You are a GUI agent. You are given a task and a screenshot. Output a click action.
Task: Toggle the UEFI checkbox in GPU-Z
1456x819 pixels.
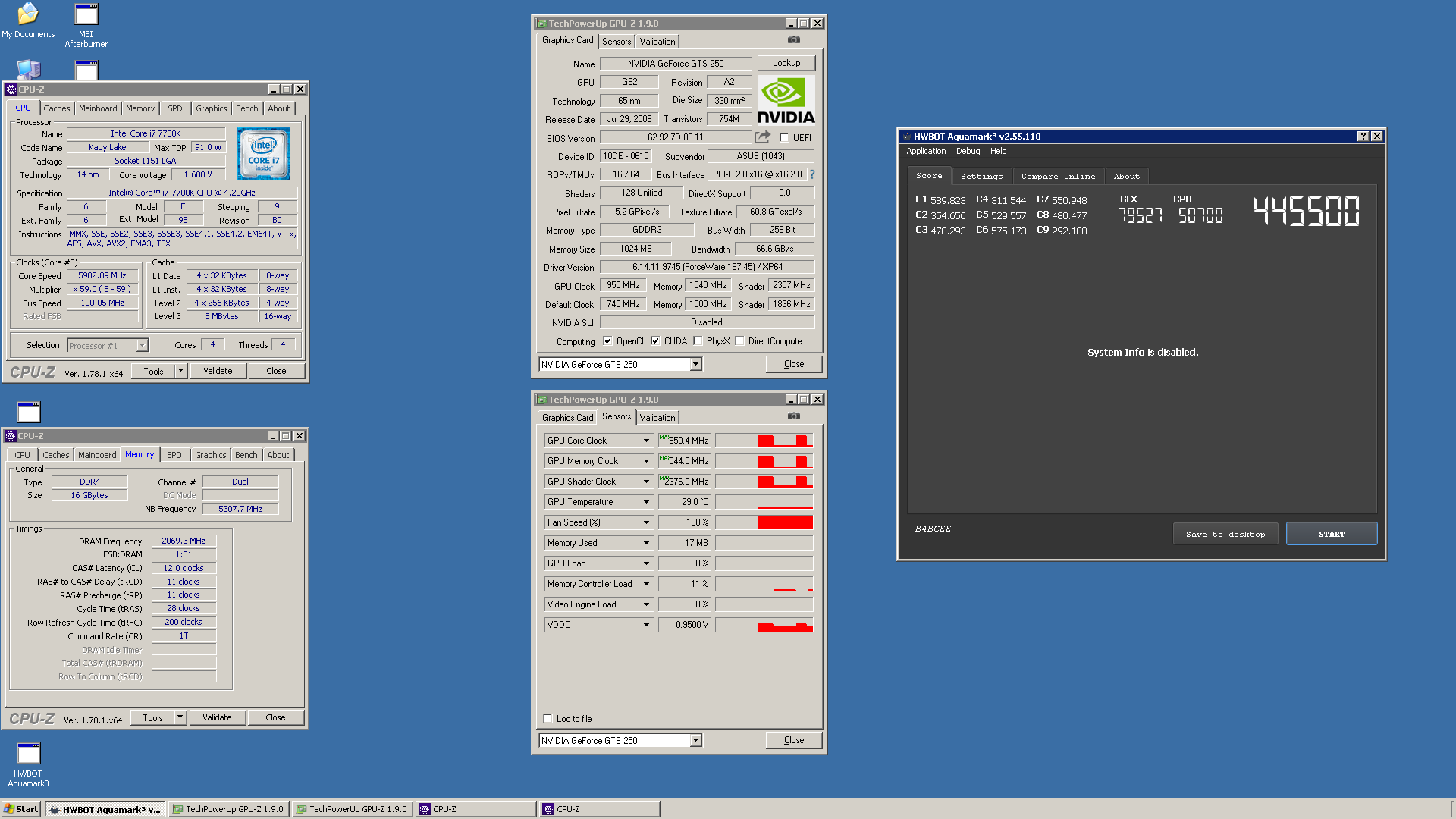point(784,138)
